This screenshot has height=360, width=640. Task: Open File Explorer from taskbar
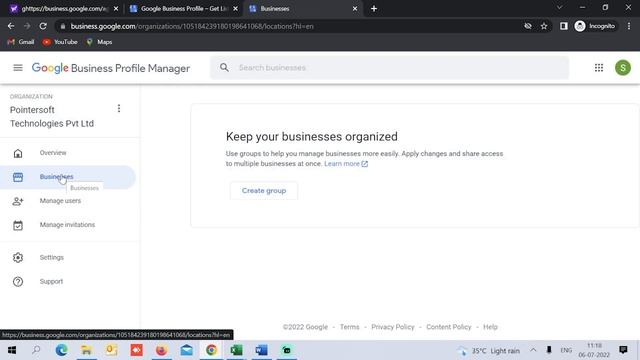[87, 350]
